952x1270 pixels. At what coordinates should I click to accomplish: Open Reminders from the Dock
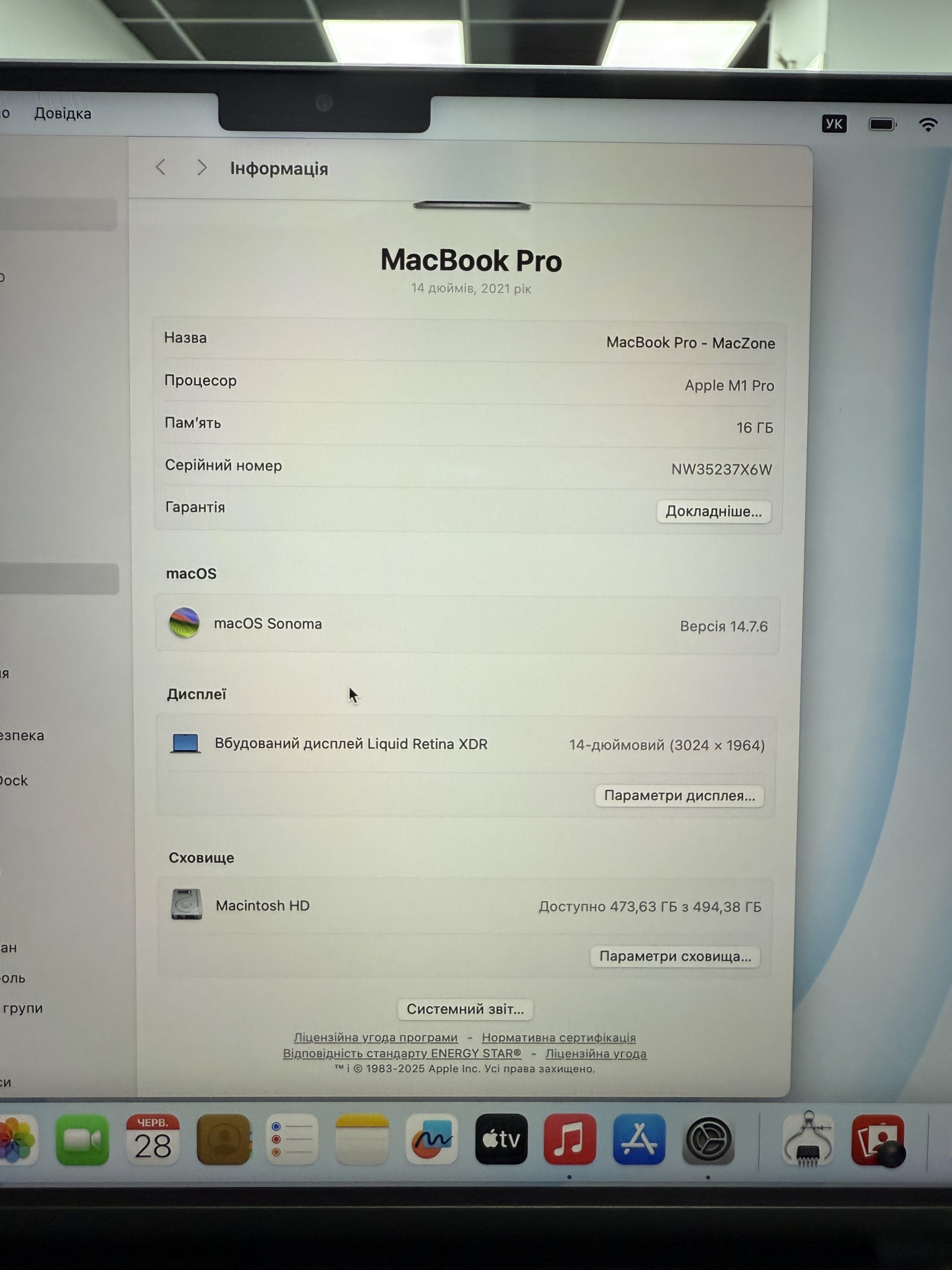[x=292, y=1140]
